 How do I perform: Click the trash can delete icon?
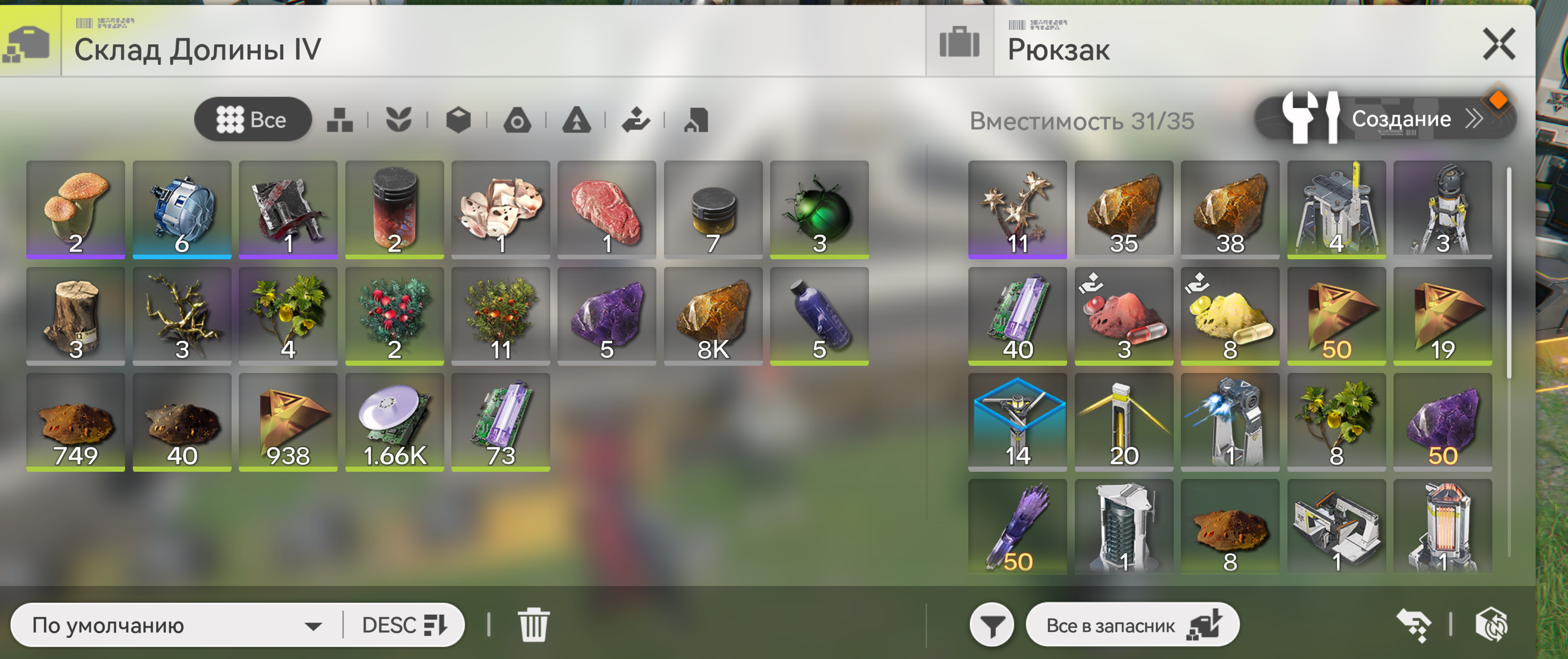[533, 625]
